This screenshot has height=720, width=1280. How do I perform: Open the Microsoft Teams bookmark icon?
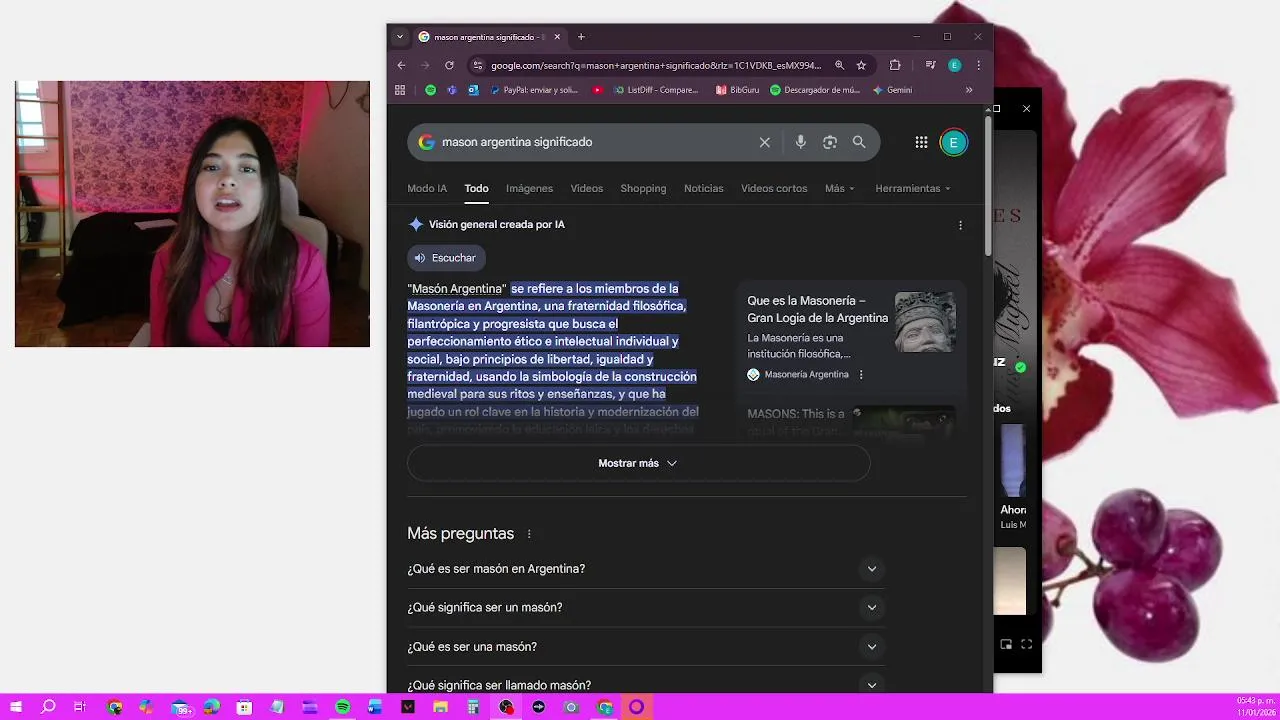(x=452, y=90)
